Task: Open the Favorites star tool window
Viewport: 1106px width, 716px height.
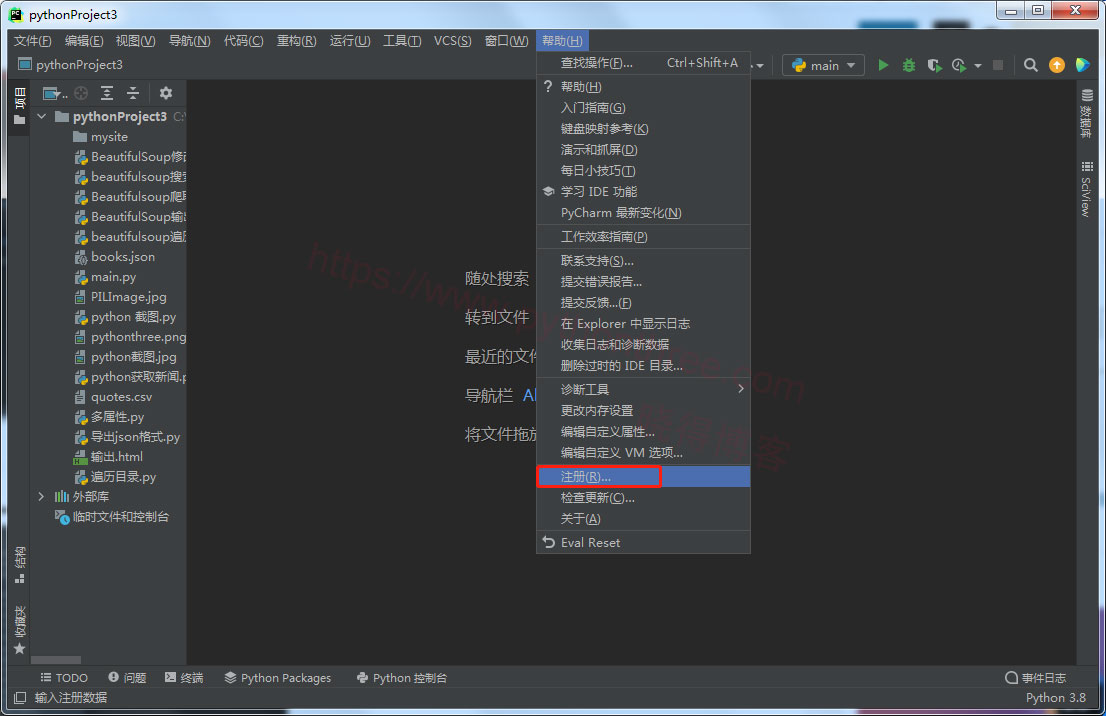Action: coord(20,630)
